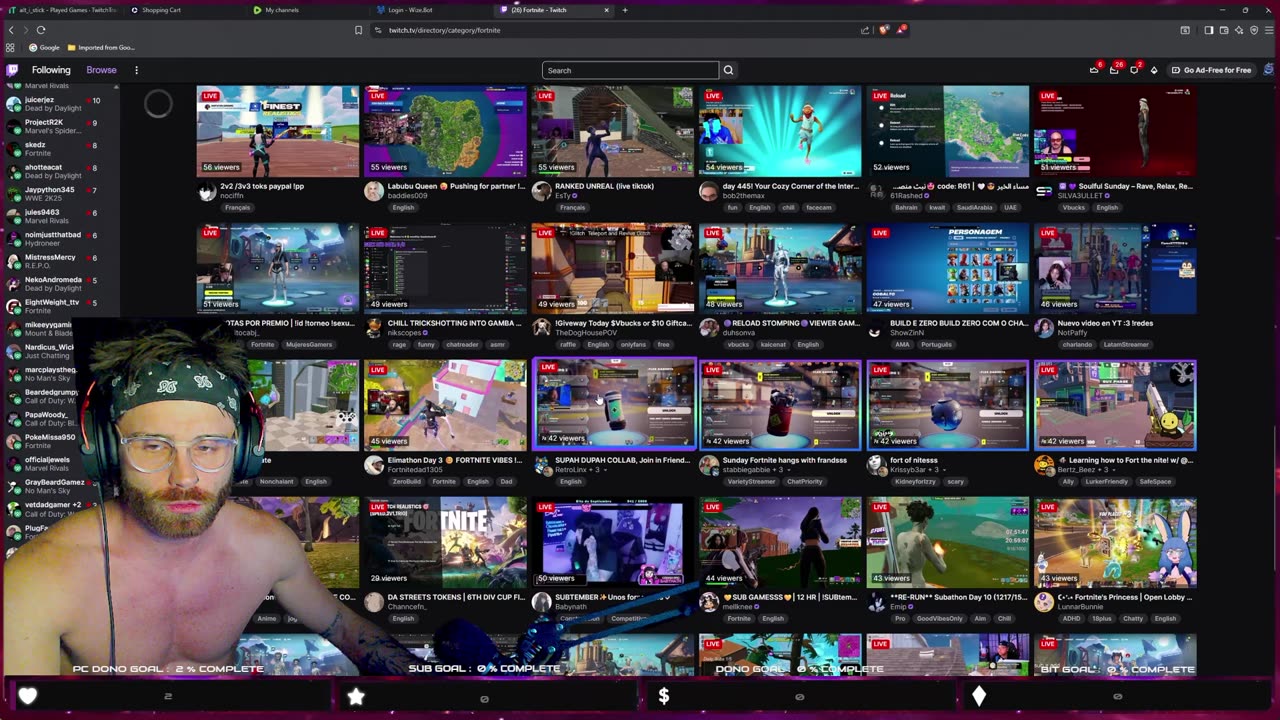
Task: Open Elimathon Day 3 stream thumbnail
Action: (x=445, y=405)
